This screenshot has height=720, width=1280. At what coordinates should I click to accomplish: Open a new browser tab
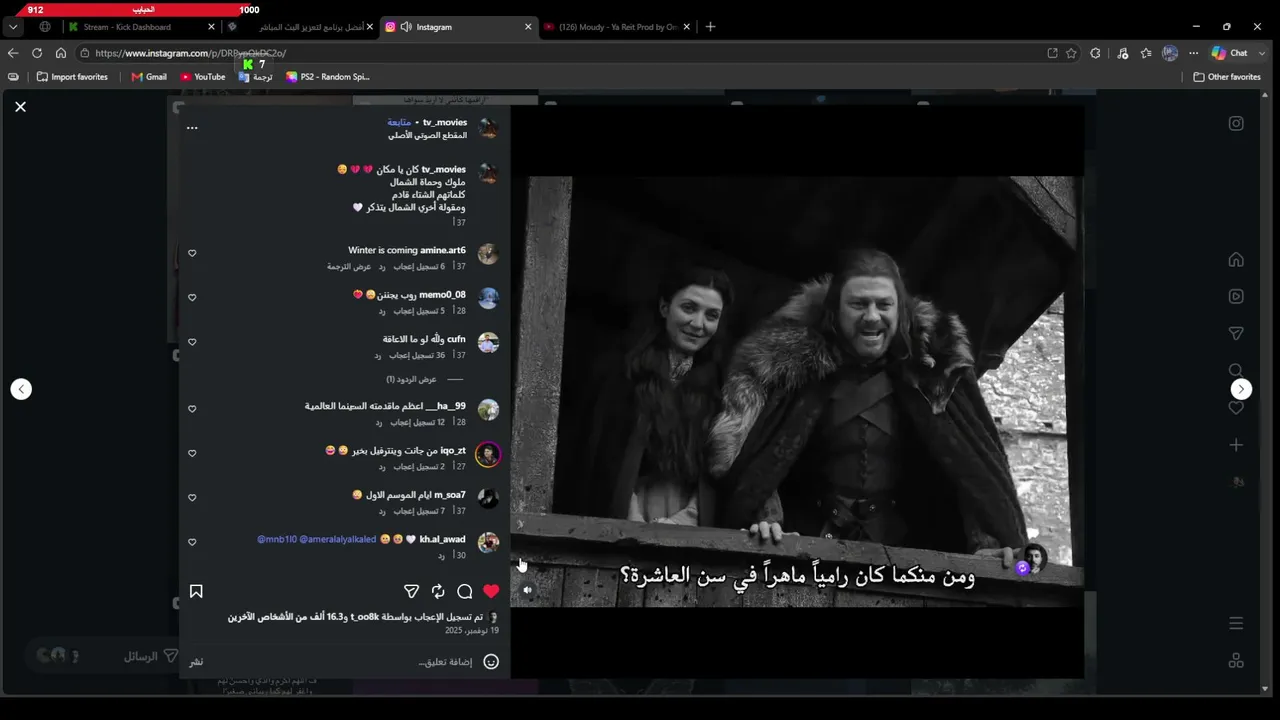click(x=710, y=27)
